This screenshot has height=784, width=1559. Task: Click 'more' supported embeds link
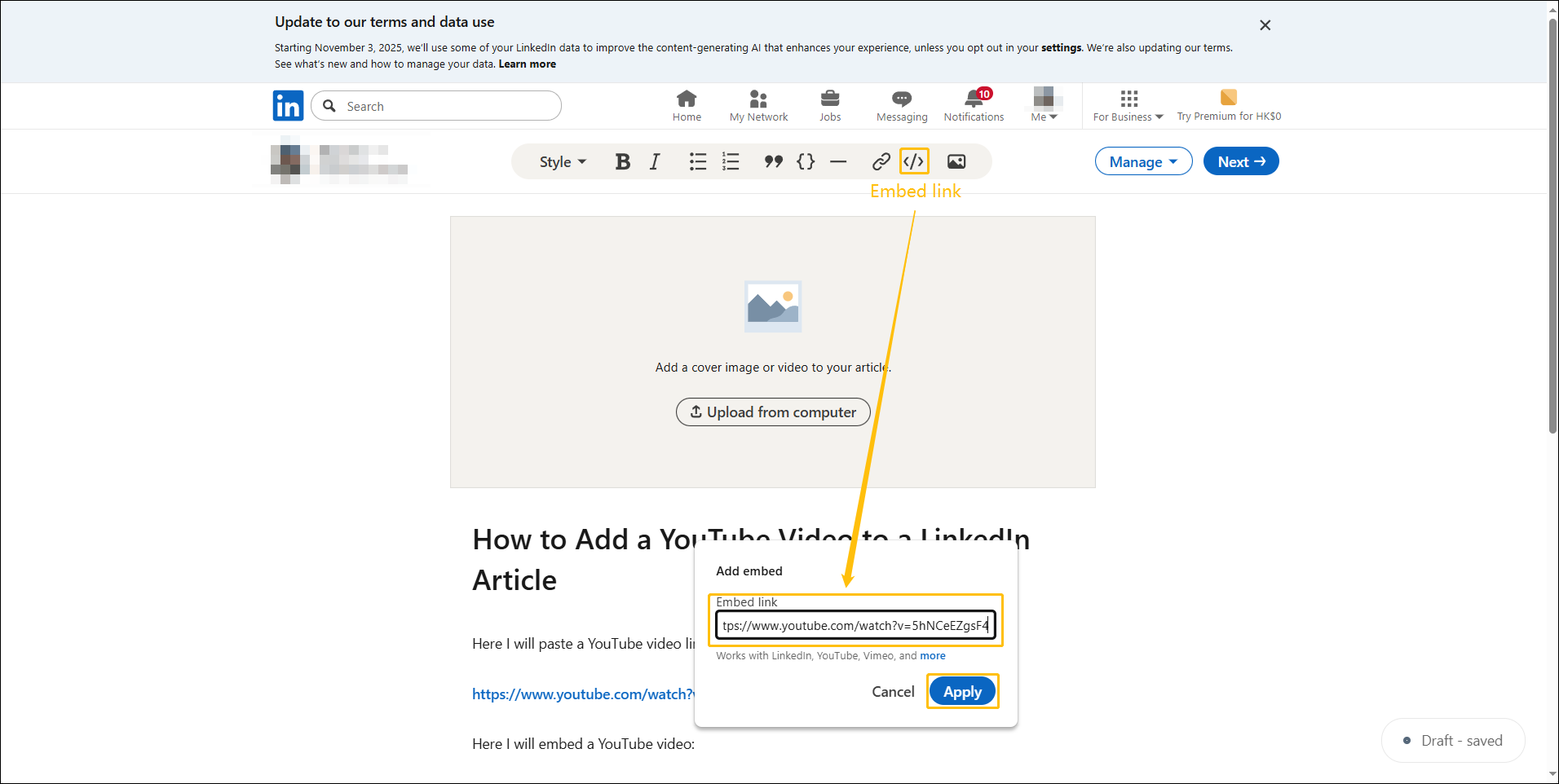(933, 656)
